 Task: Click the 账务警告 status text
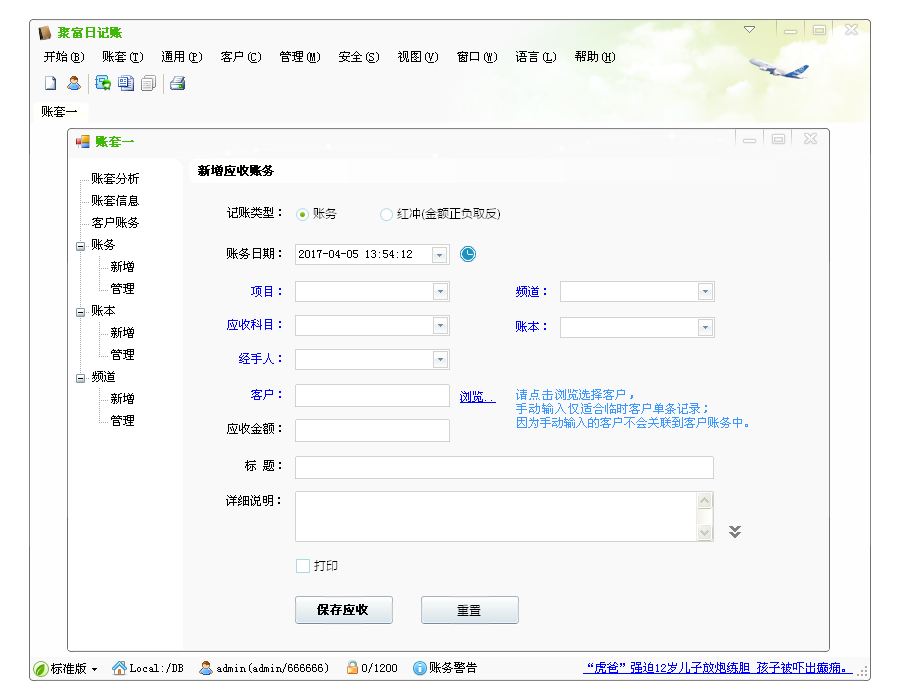pyautogui.click(x=453, y=668)
